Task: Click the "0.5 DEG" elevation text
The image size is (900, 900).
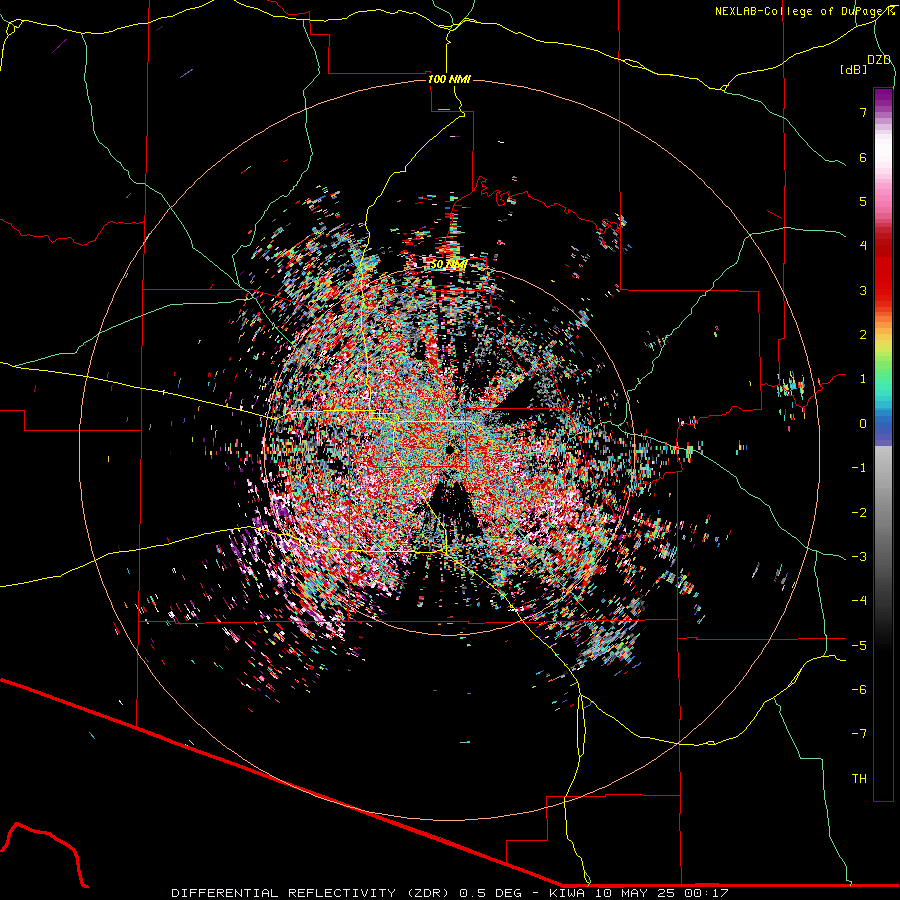Action: coord(490,893)
